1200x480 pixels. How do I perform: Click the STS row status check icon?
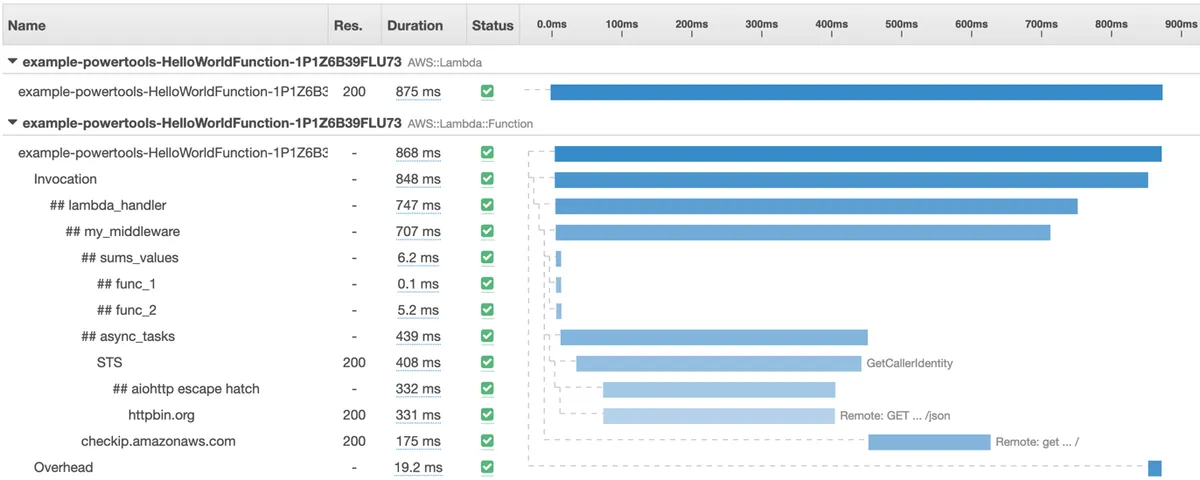[x=487, y=362]
